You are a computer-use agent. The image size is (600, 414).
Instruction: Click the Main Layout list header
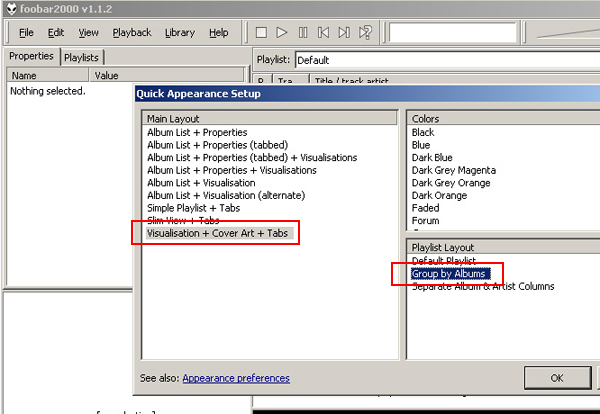click(x=269, y=119)
